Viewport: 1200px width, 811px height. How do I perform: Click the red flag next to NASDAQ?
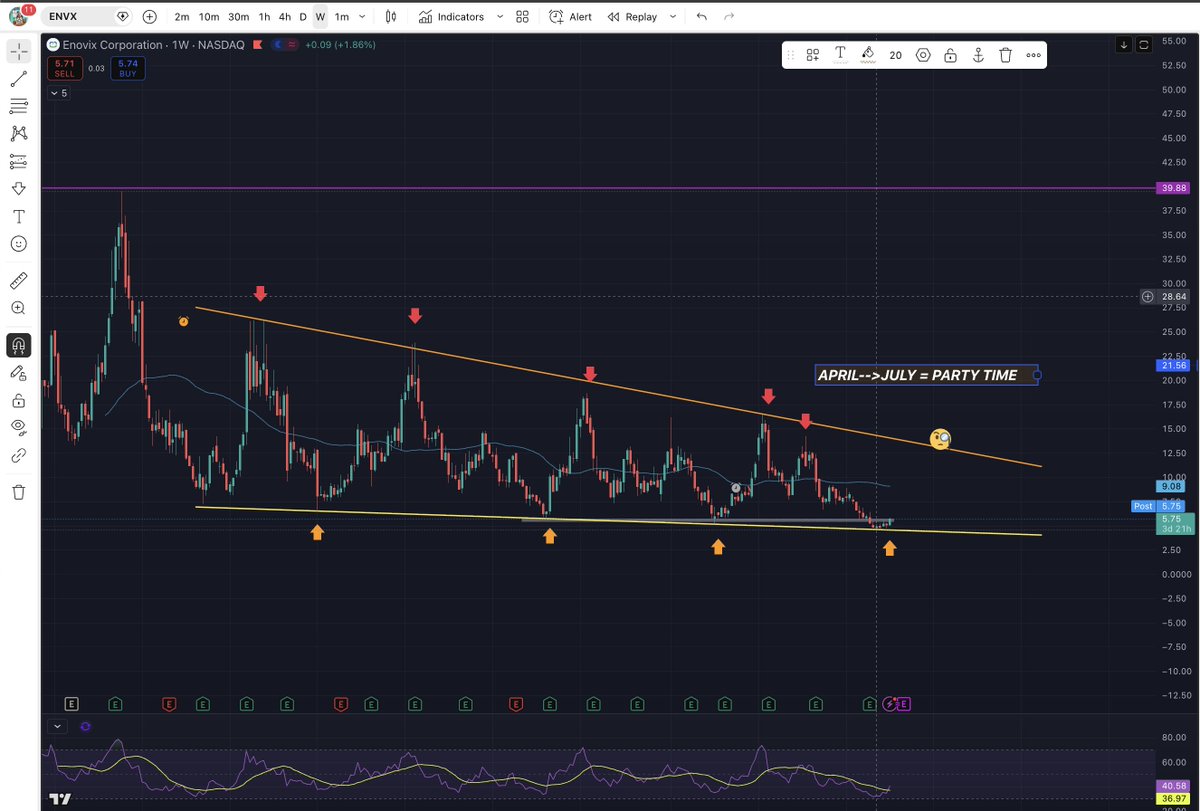click(257, 45)
